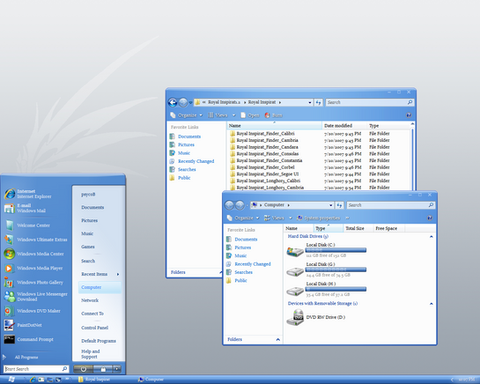480x384 pixels.
Task: Go back in the Royal Inspirat window
Action: tap(173, 102)
